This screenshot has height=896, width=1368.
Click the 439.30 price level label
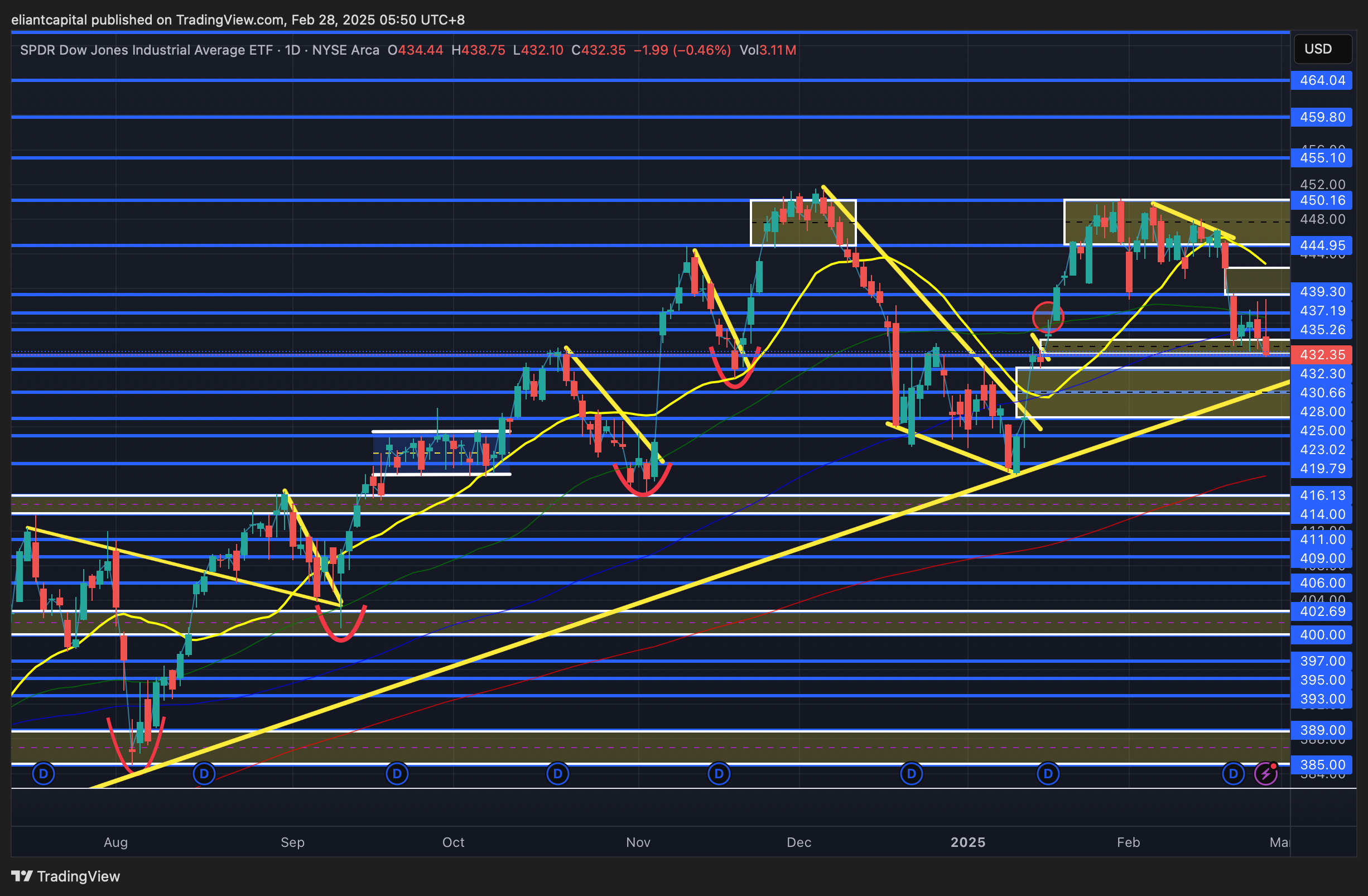pos(1321,291)
